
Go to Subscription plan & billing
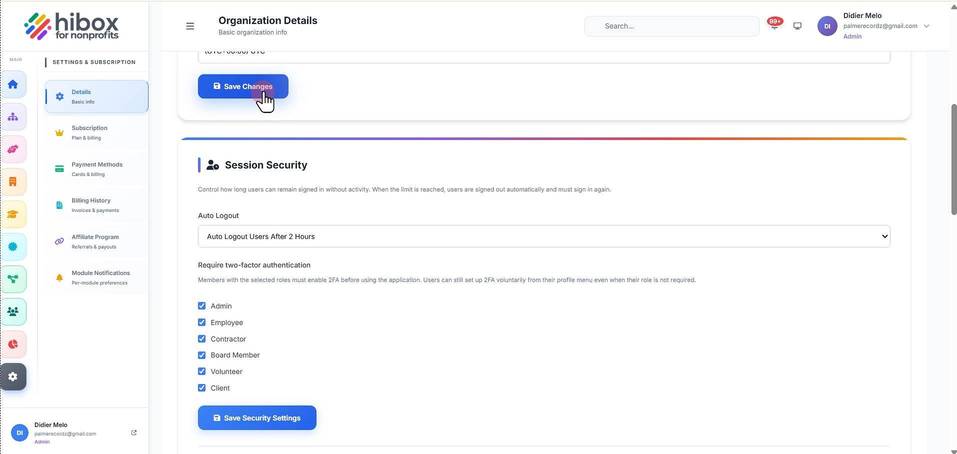coord(96,133)
